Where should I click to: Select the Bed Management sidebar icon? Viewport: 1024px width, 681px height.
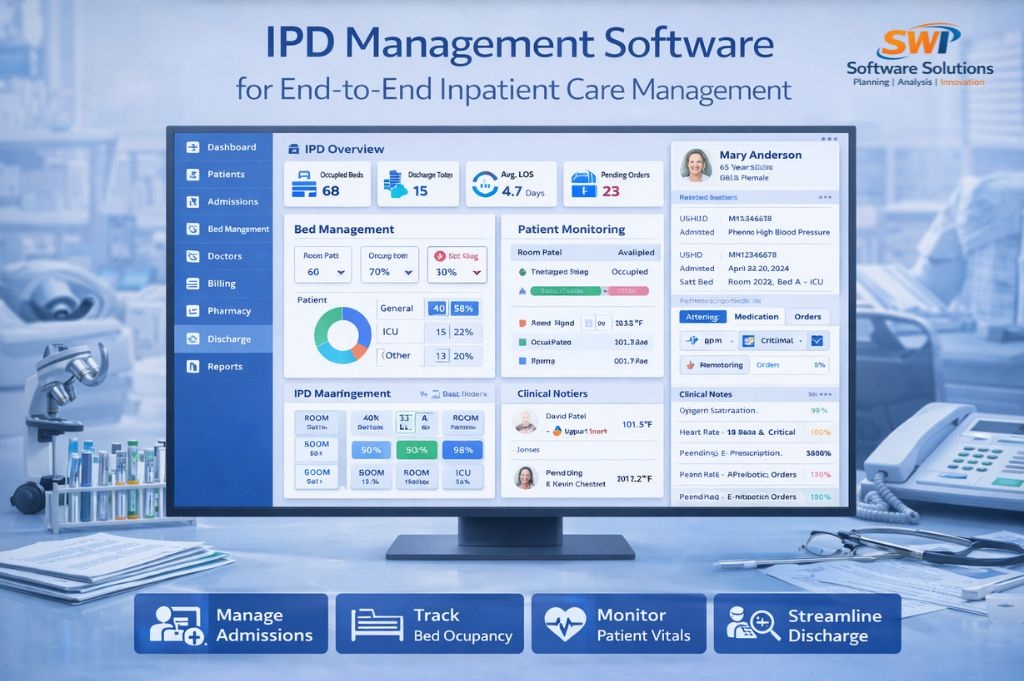pos(191,229)
